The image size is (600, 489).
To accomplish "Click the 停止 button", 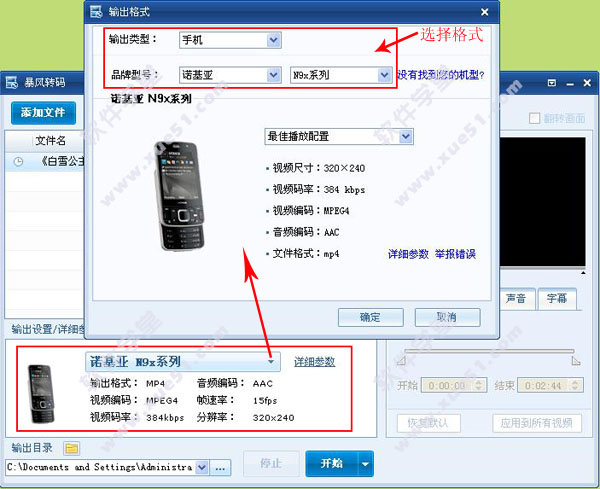I will coord(271,464).
